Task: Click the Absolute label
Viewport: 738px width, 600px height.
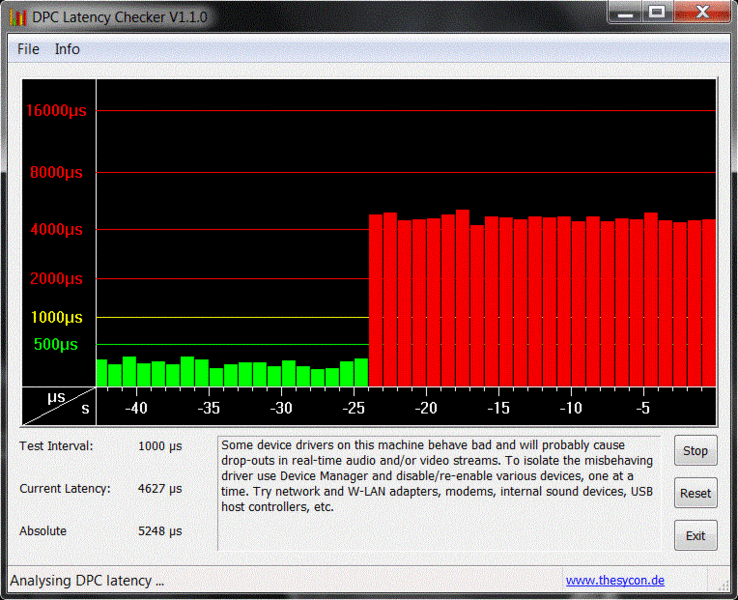Action: pos(43,531)
